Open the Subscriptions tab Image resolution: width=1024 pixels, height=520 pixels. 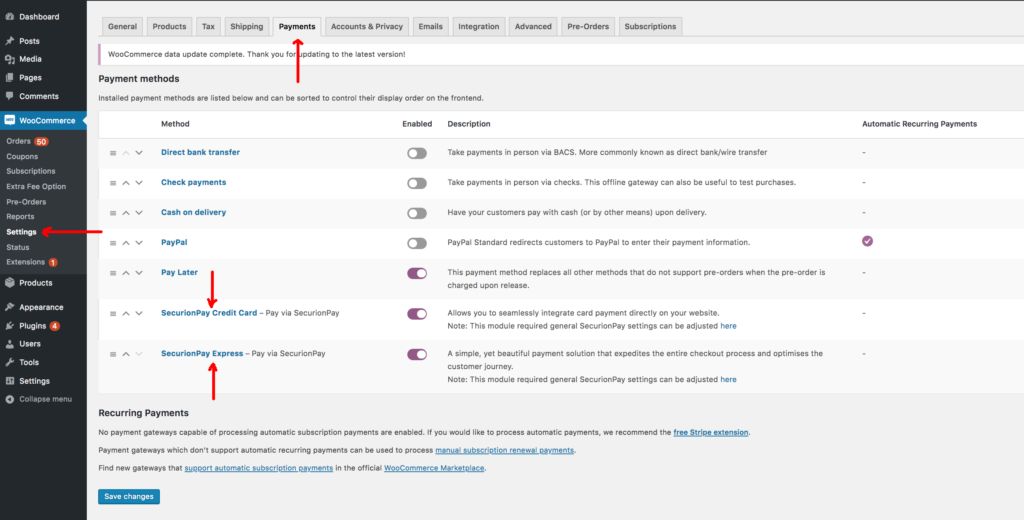[x=650, y=27]
